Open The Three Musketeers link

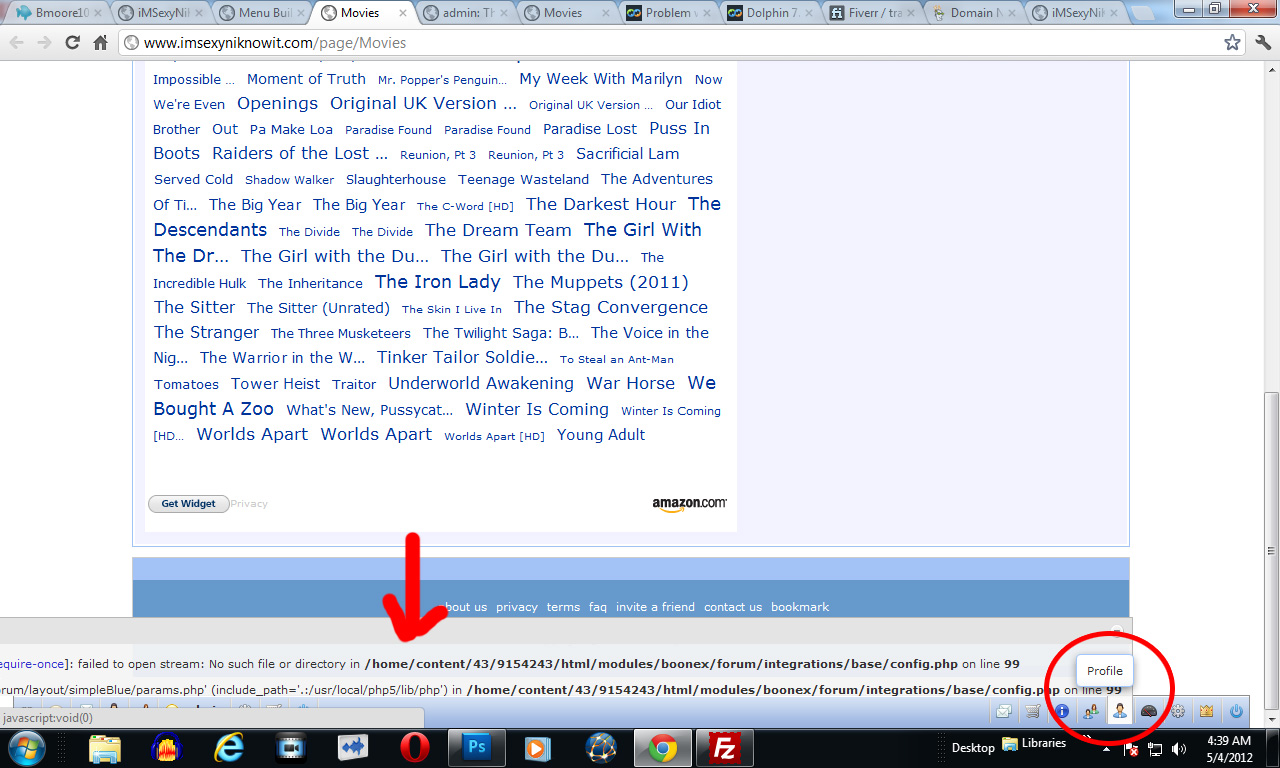(341, 334)
